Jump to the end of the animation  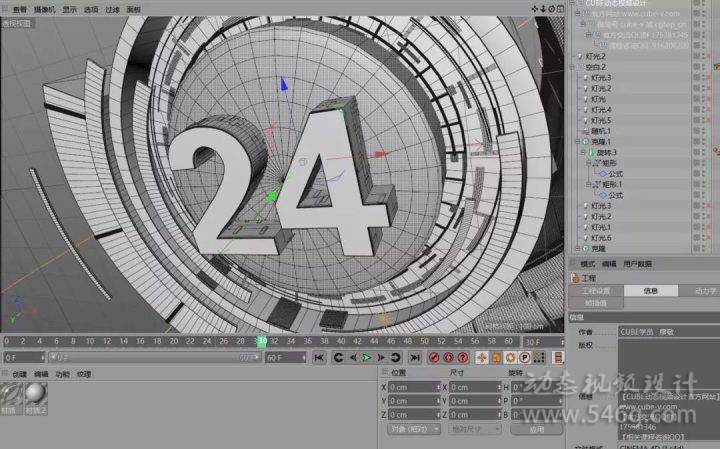414,357
